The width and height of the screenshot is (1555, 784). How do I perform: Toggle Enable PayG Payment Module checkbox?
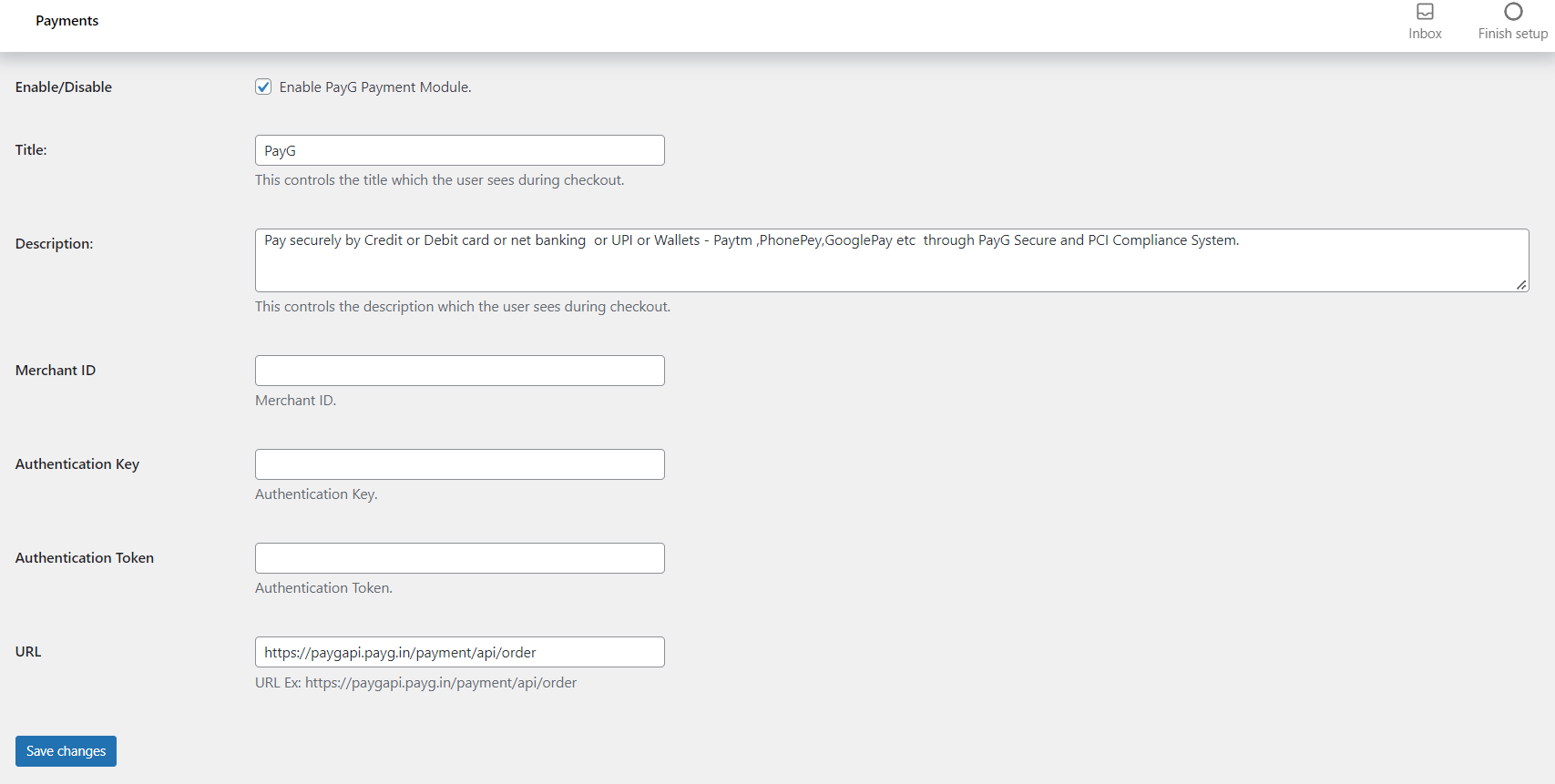tap(263, 87)
